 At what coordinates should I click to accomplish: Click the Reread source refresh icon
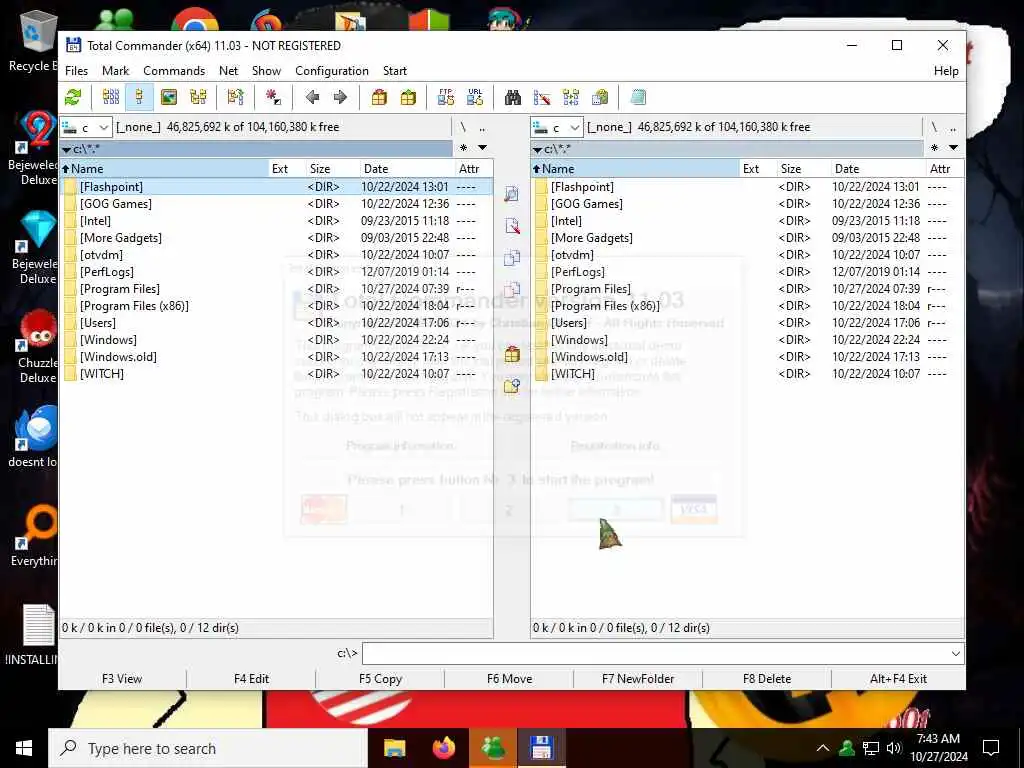[73, 97]
